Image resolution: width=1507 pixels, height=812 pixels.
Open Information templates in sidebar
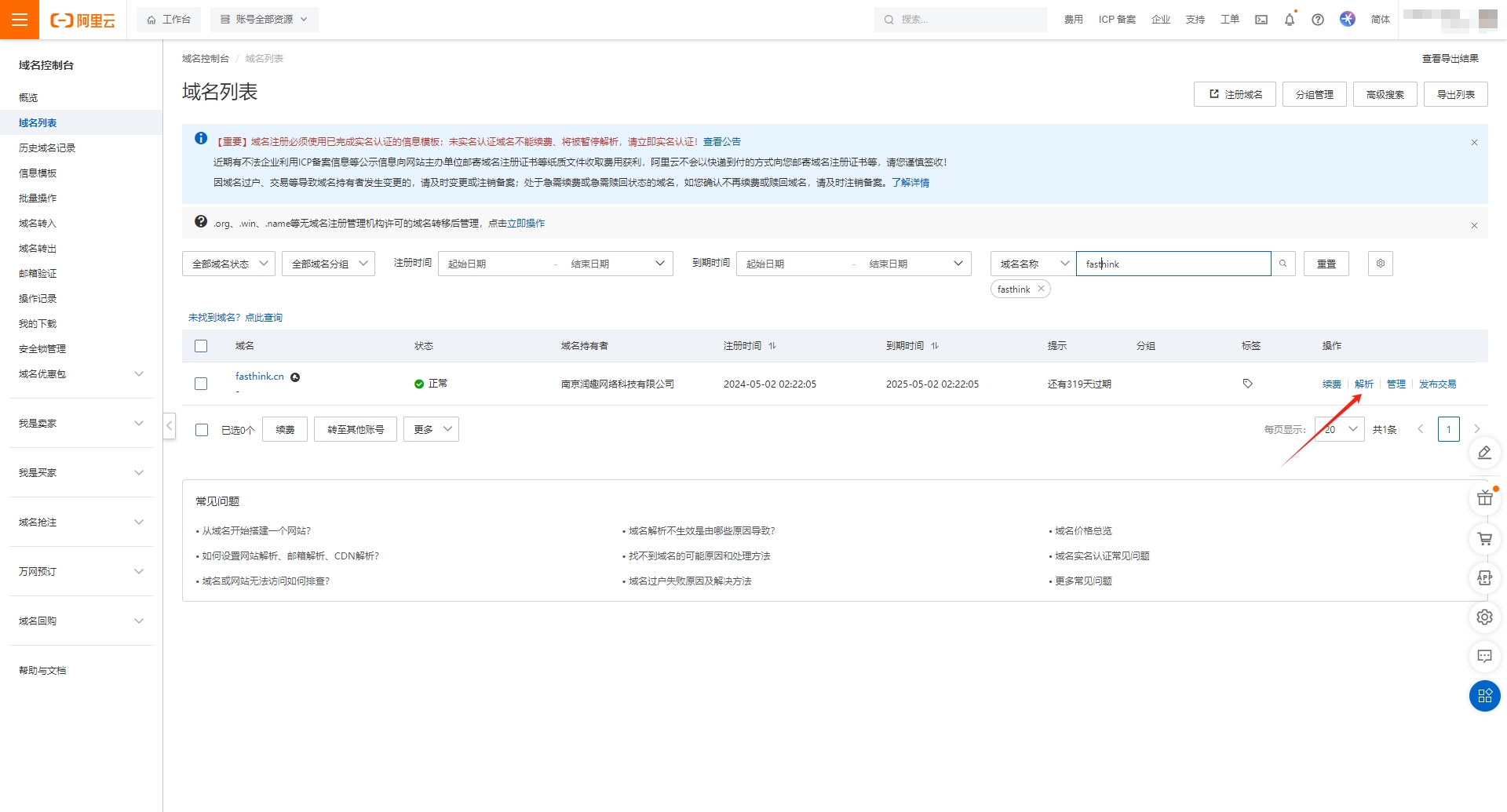[38, 173]
